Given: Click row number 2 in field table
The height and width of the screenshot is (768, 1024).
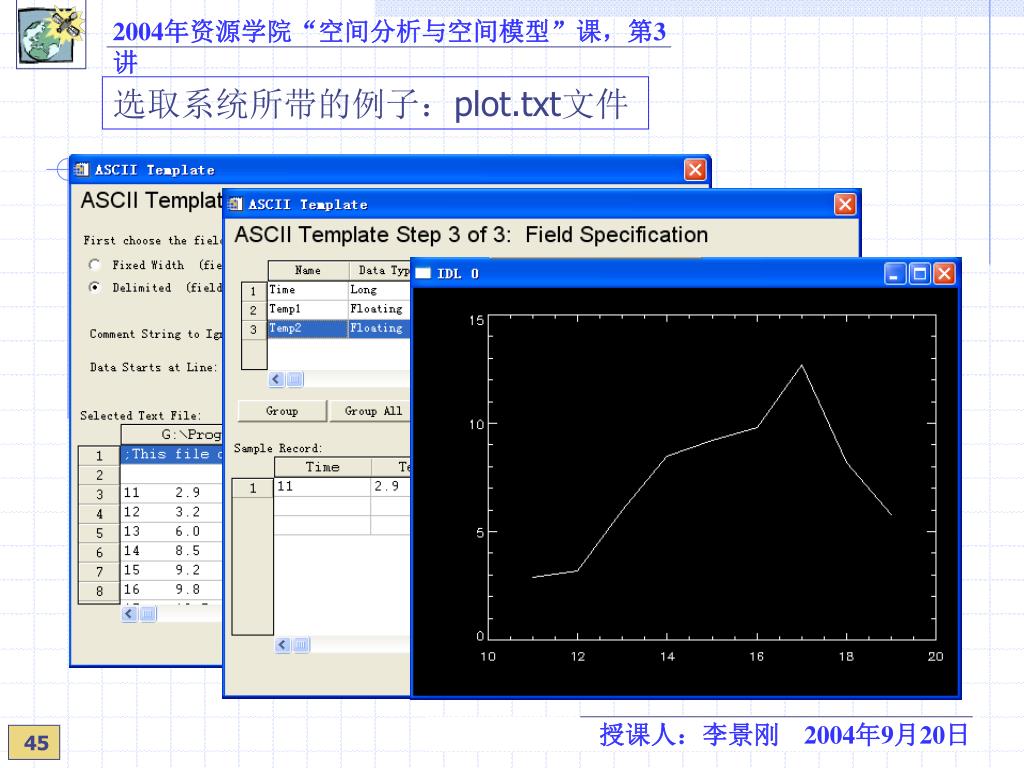Looking at the screenshot, I should pos(253,310).
